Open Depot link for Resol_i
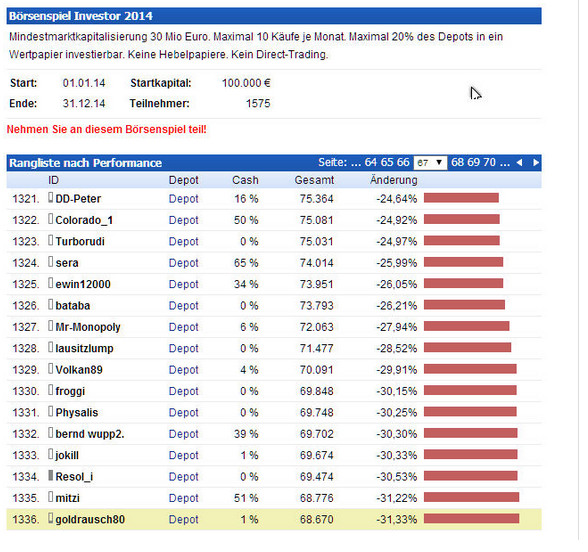This screenshot has width=588, height=552. (183, 477)
